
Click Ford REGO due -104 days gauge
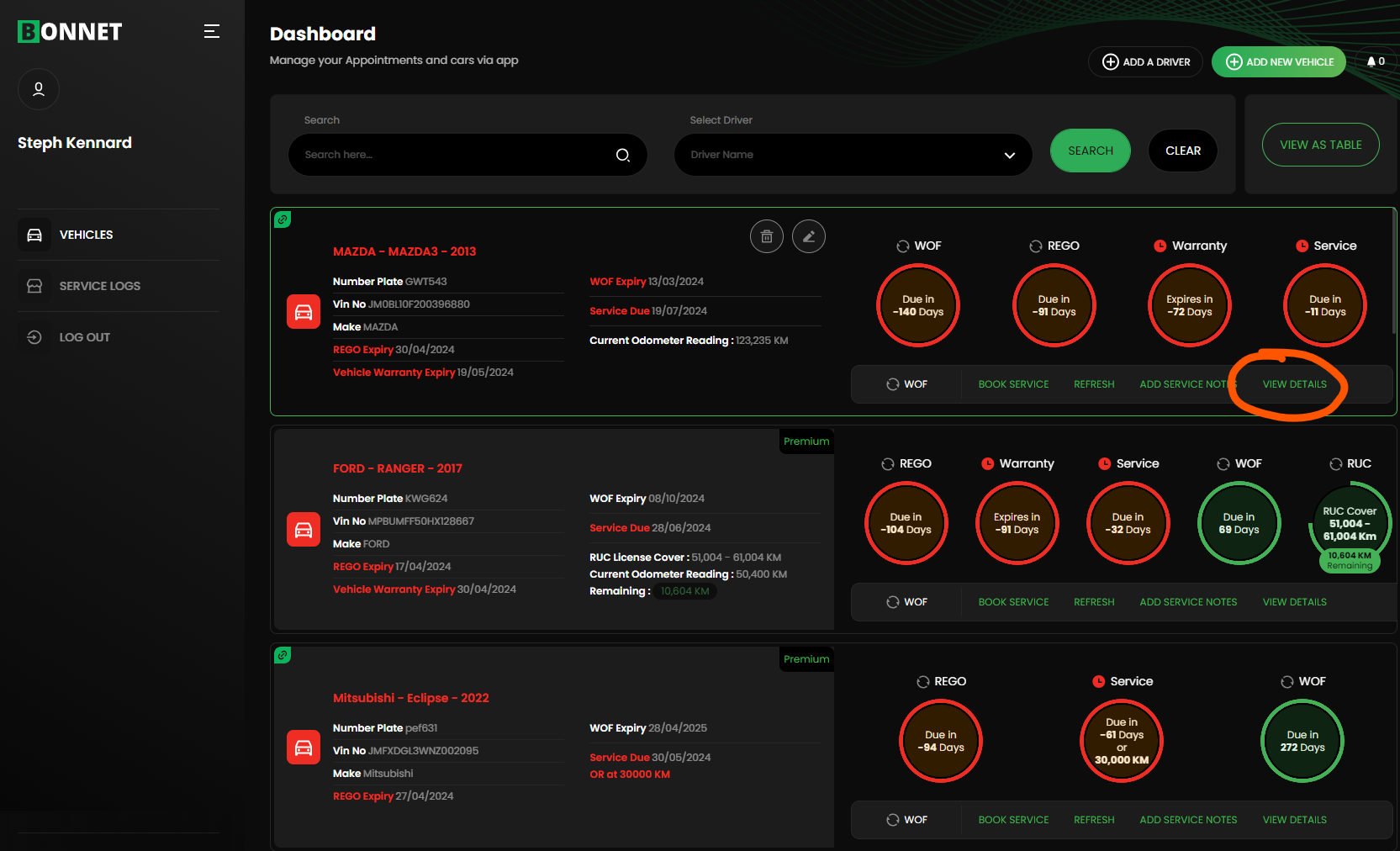click(906, 523)
